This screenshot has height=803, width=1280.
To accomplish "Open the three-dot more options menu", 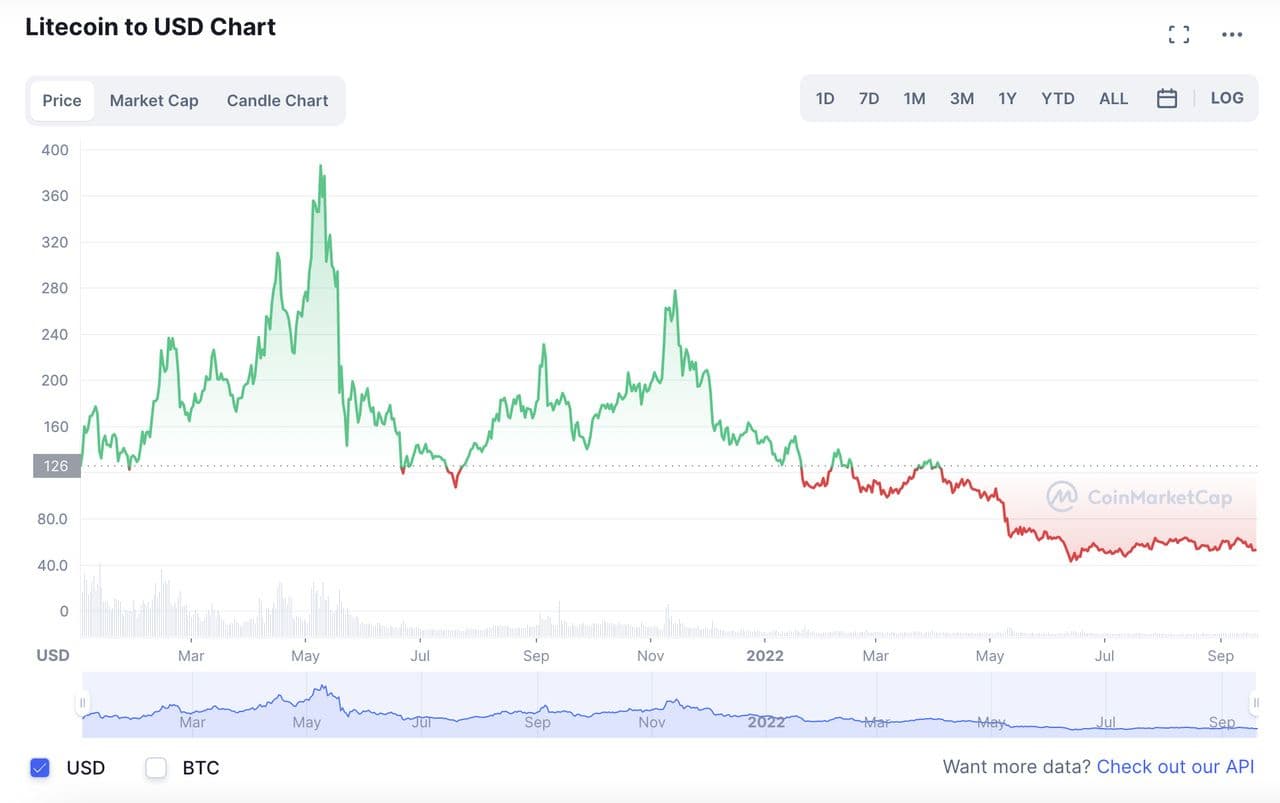I will (1232, 35).
